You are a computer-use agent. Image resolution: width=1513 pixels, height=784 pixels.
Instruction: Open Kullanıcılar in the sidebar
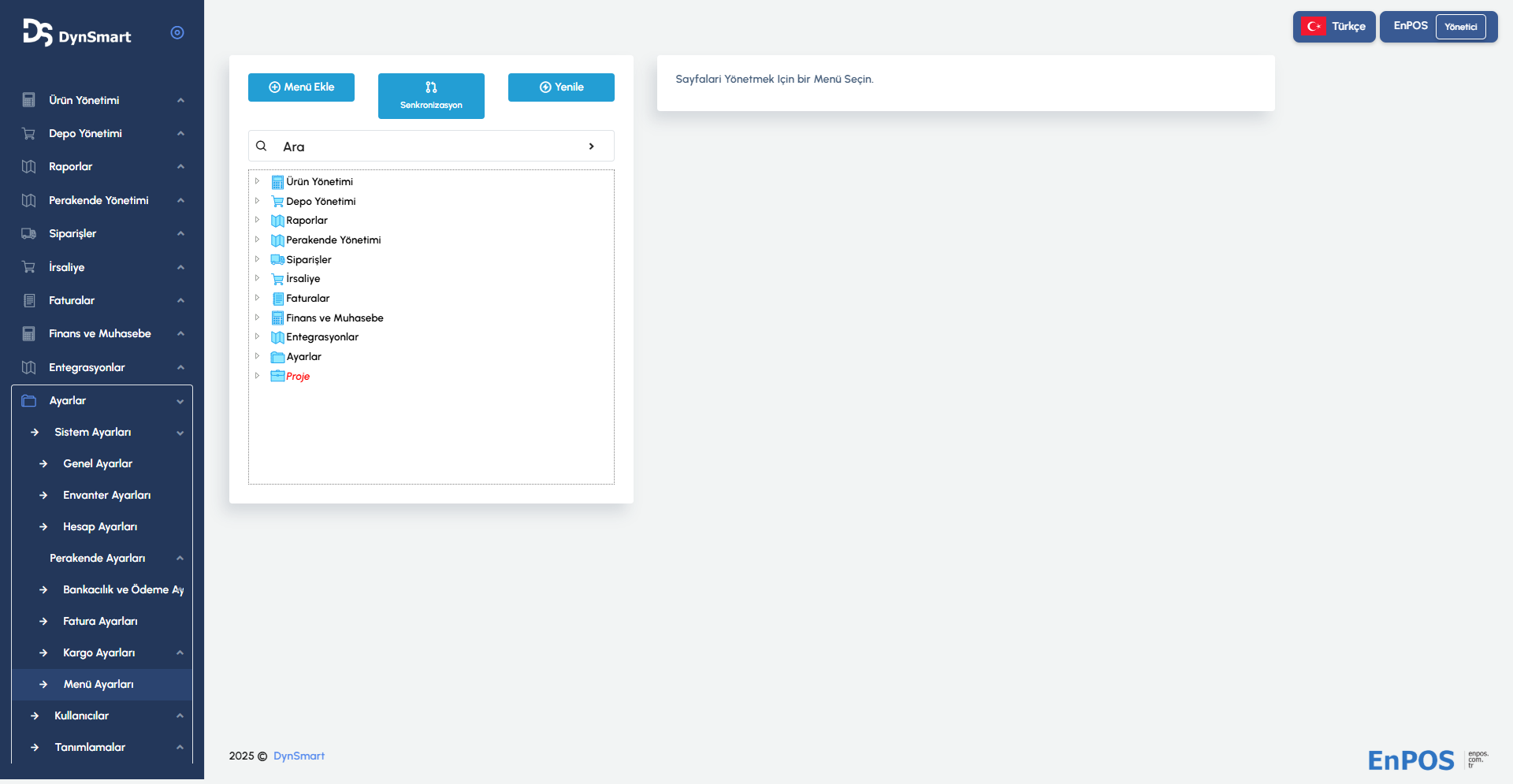coord(82,716)
